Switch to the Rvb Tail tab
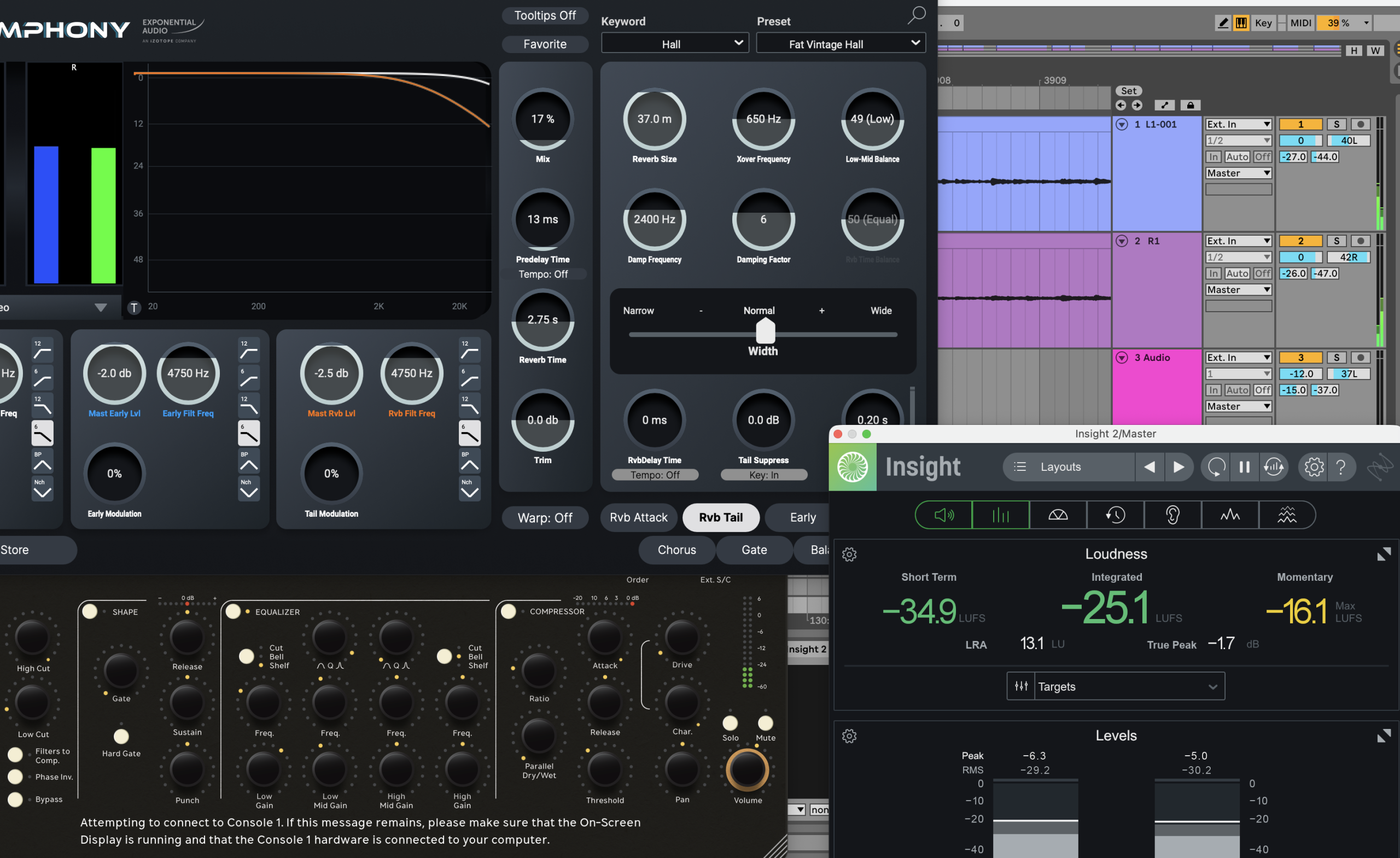The height and width of the screenshot is (858, 1400). [x=720, y=518]
